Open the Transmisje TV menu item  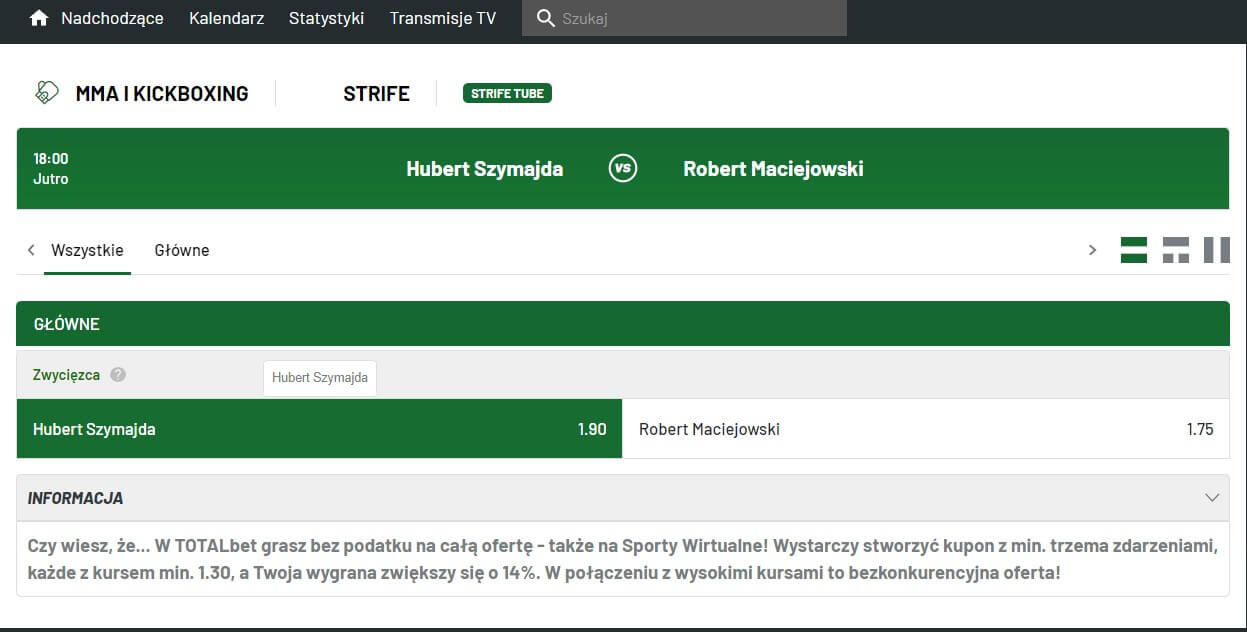point(442,18)
